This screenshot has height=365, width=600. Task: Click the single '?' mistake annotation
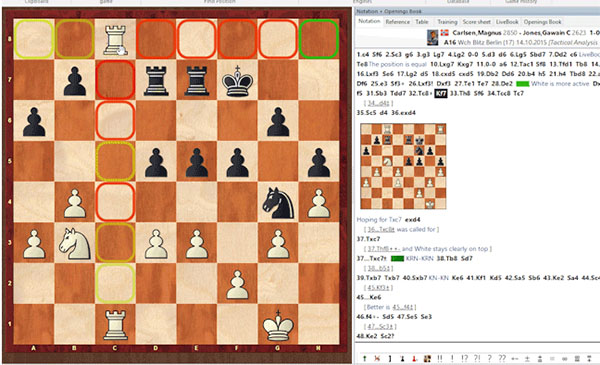point(489,358)
